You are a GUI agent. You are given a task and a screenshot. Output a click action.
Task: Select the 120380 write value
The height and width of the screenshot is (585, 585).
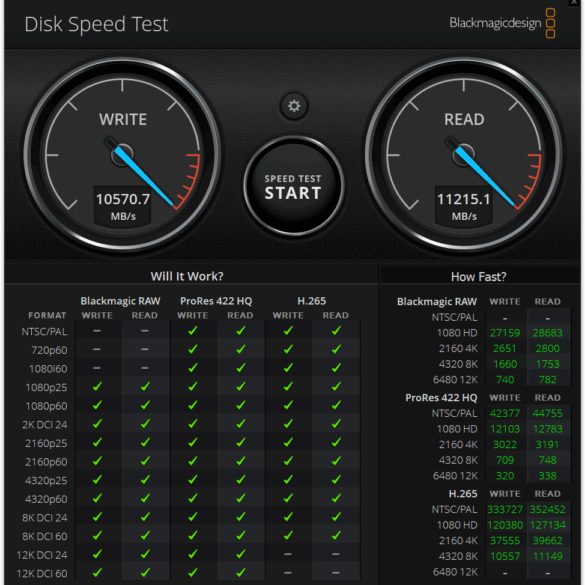[x=505, y=525]
